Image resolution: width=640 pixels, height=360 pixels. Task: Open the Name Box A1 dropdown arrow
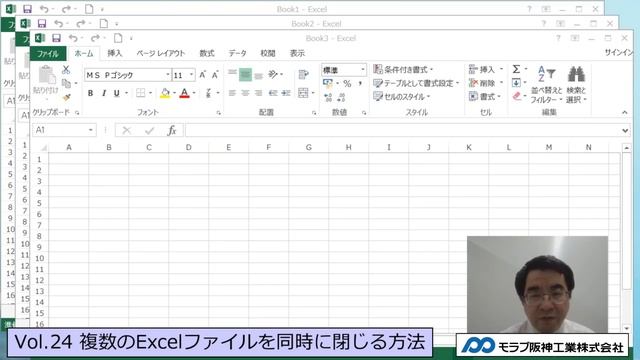click(x=91, y=130)
